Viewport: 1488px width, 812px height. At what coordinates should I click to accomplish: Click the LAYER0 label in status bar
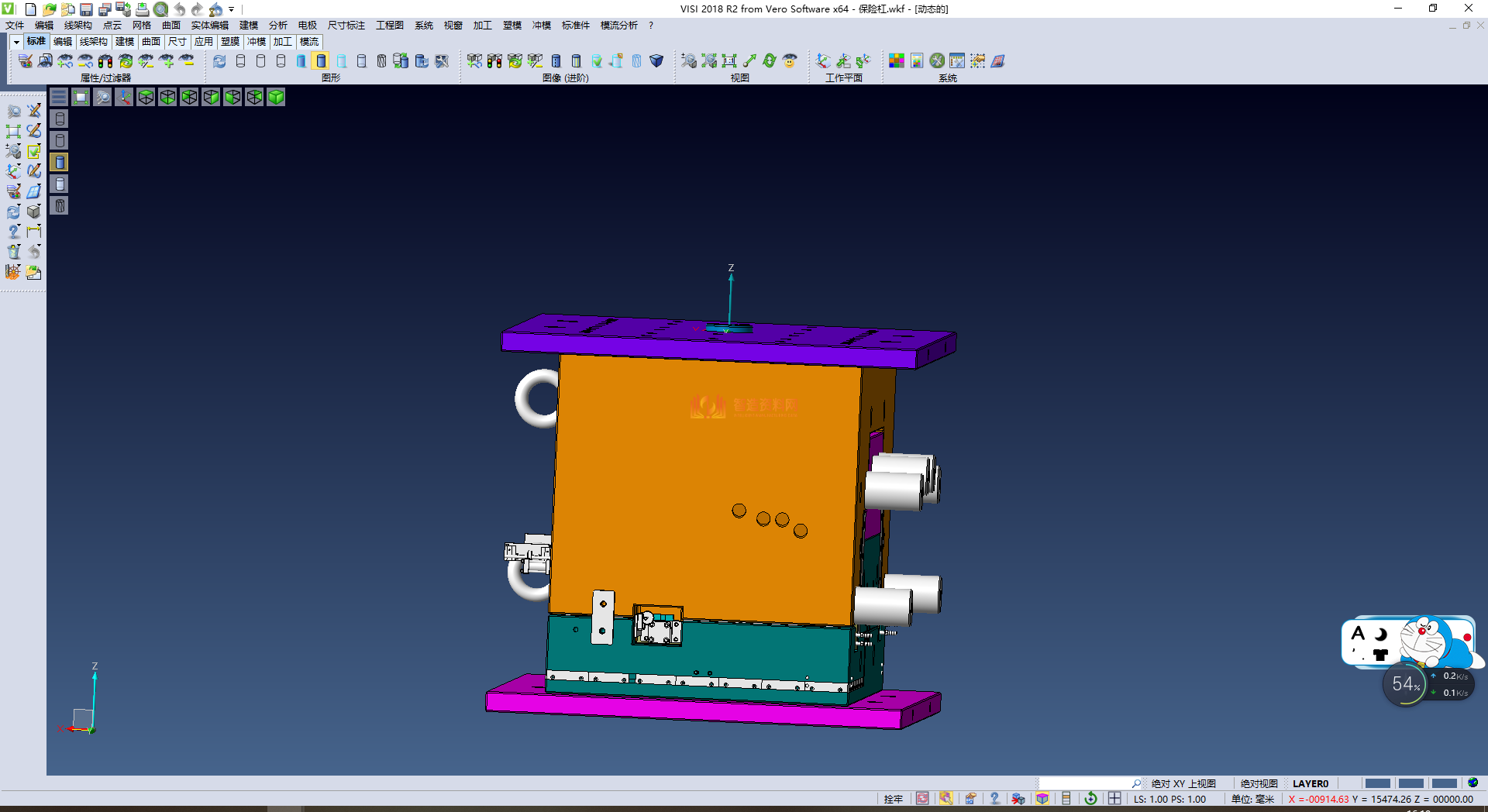point(1310,783)
